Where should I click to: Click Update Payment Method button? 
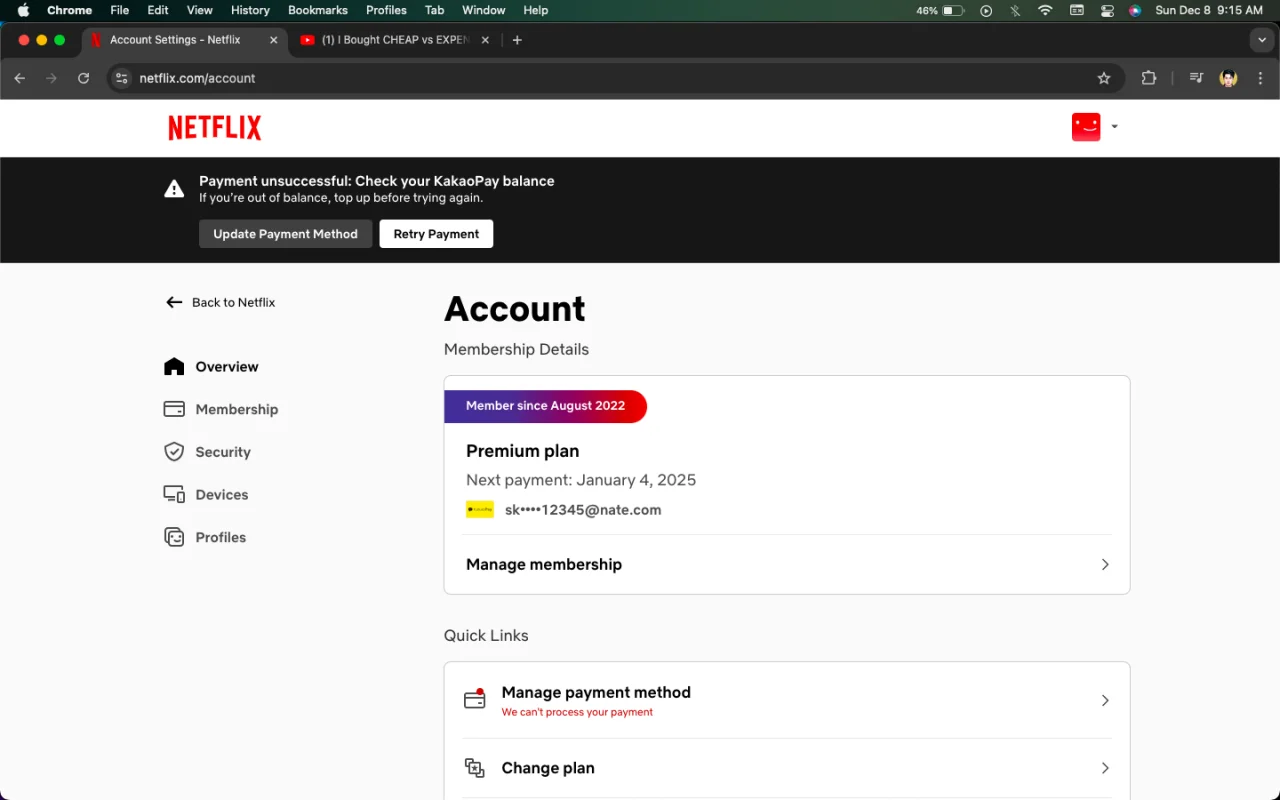285,234
